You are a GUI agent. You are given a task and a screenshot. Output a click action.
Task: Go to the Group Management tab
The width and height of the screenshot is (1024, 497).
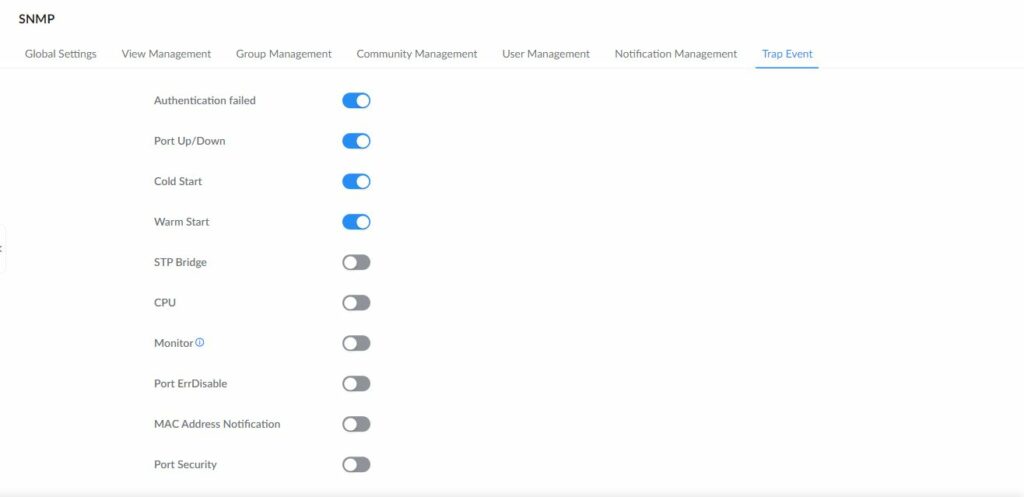tap(284, 54)
